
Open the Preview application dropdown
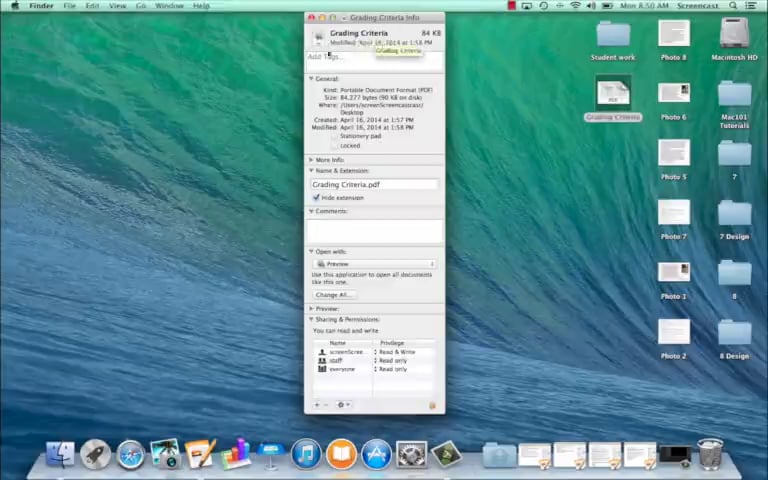[x=375, y=264]
